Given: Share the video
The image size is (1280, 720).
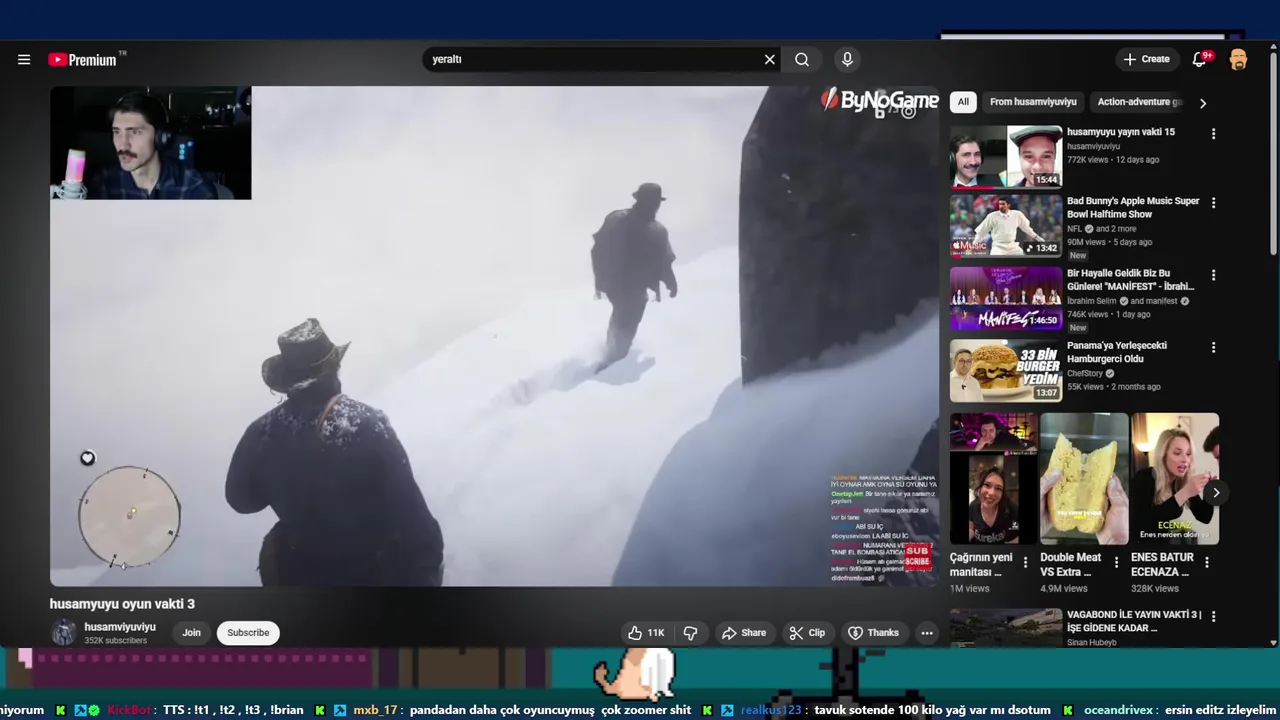Looking at the screenshot, I should point(743,632).
